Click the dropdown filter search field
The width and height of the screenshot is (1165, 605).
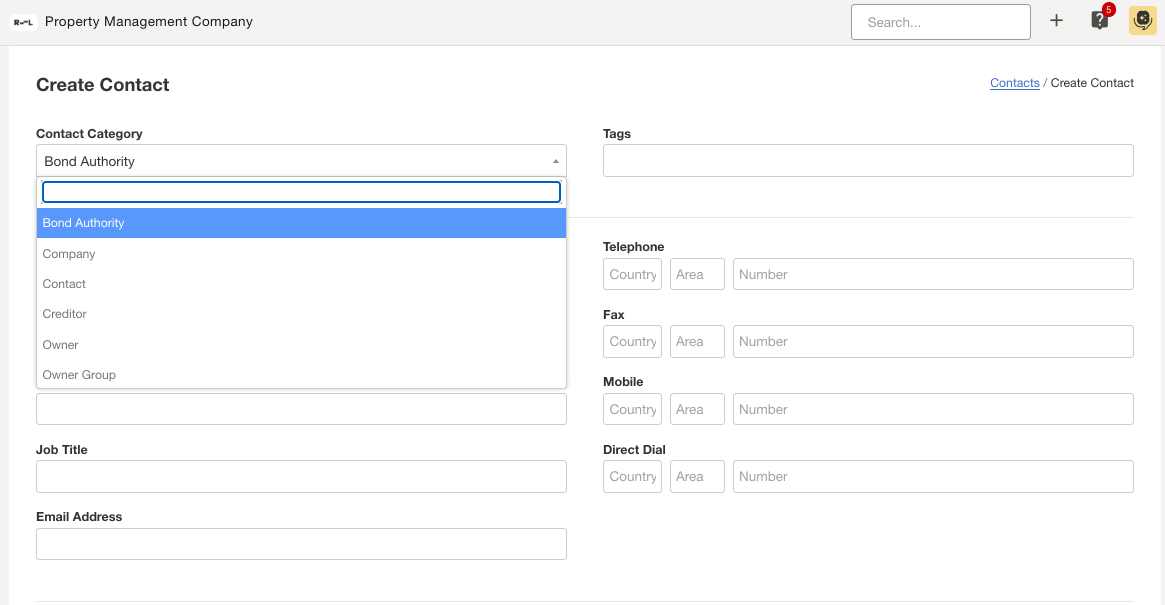[x=301, y=192]
